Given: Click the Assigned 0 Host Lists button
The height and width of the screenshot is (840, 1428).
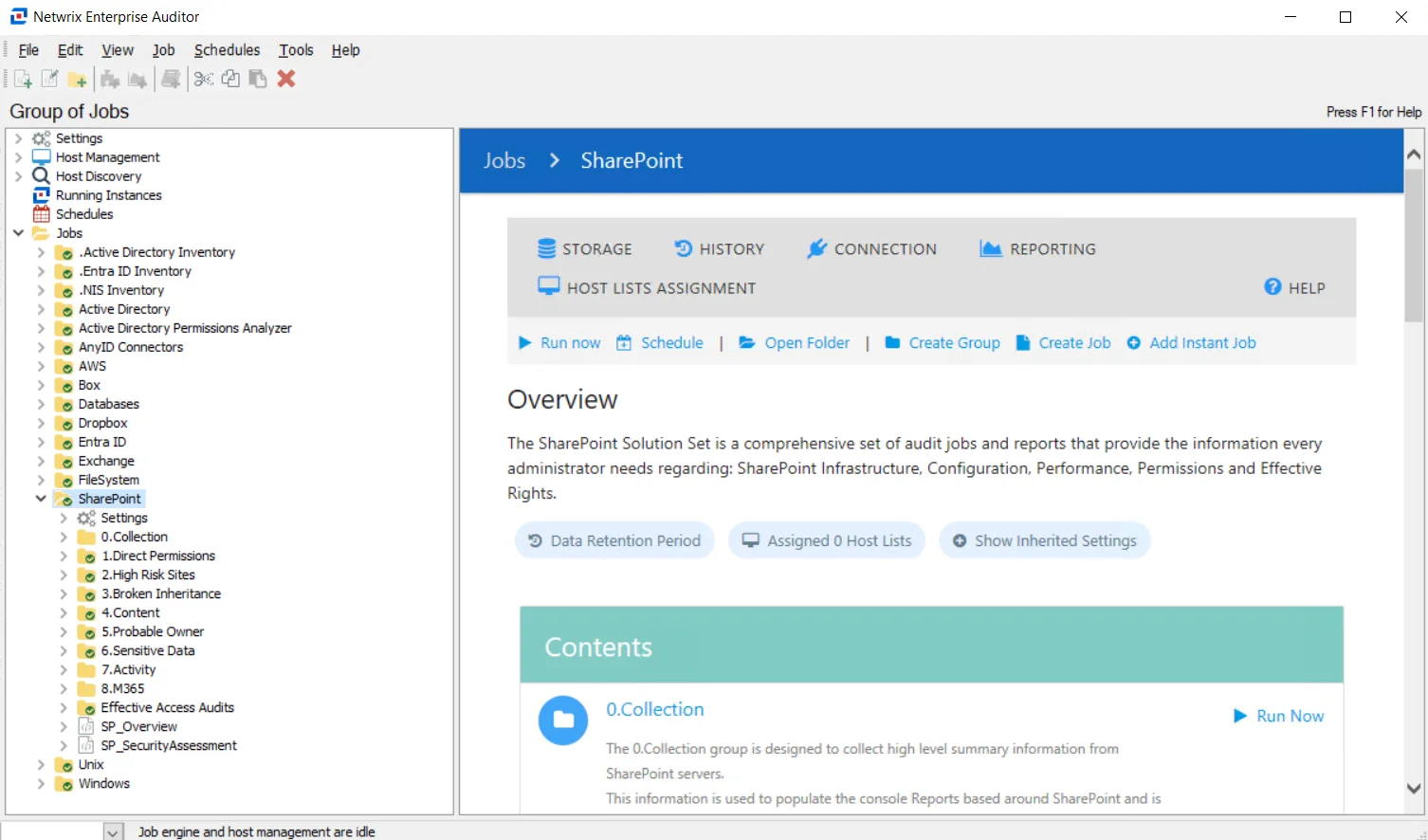Looking at the screenshot, I should click(x=827, y=540).
